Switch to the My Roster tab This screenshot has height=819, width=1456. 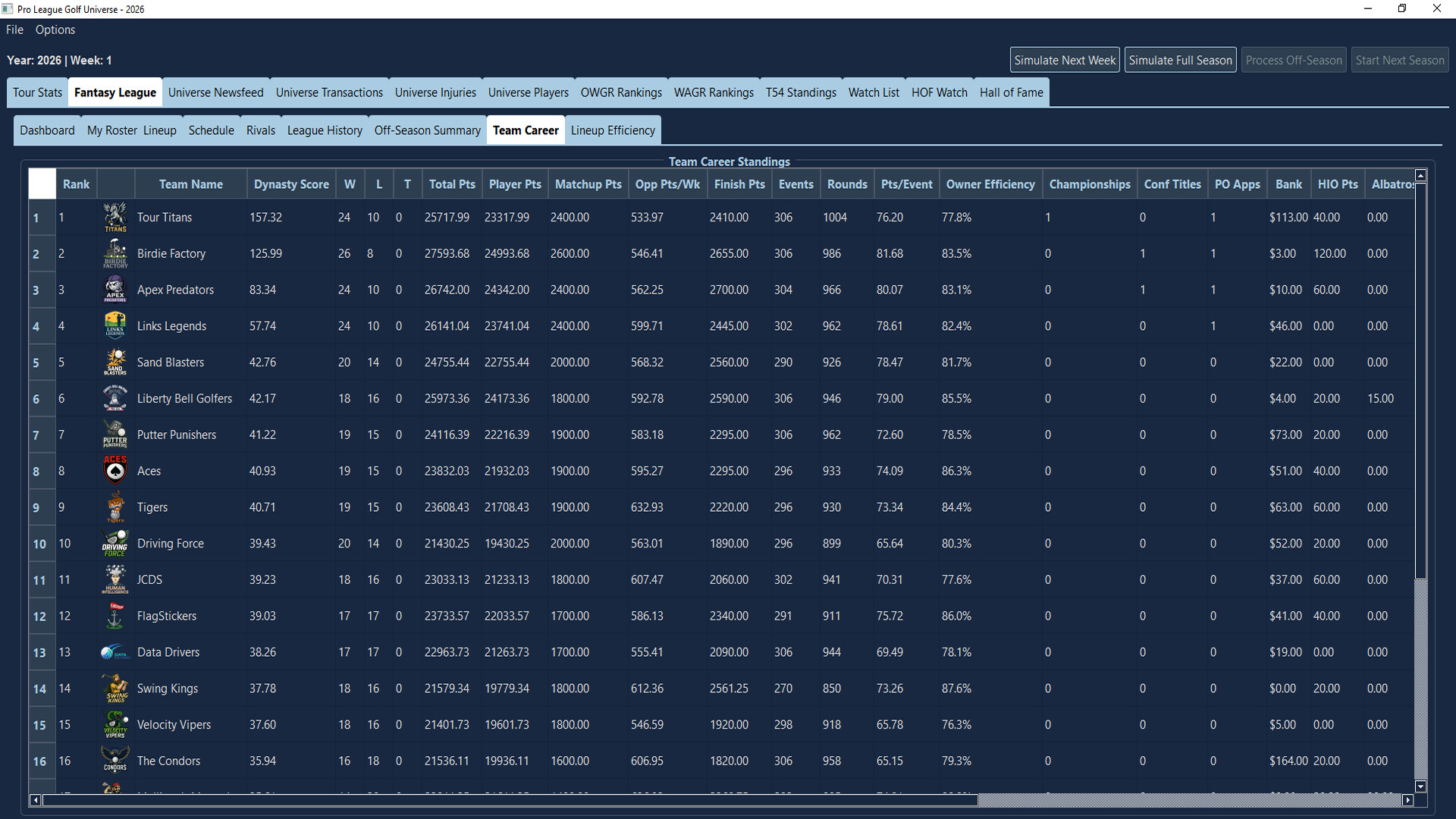pos(111,130)
